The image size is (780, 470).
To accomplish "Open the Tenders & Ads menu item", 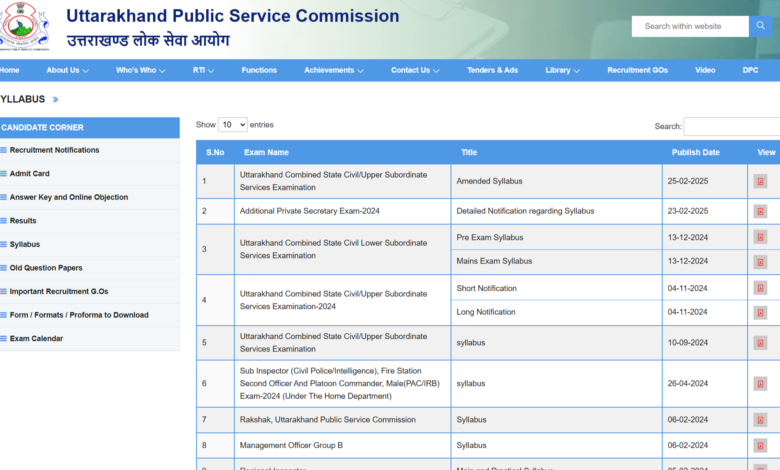I will point(492,70).
